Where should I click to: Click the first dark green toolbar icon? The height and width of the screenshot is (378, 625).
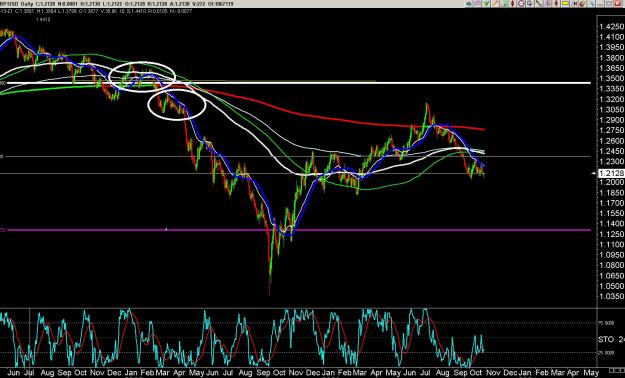[469, 4]
